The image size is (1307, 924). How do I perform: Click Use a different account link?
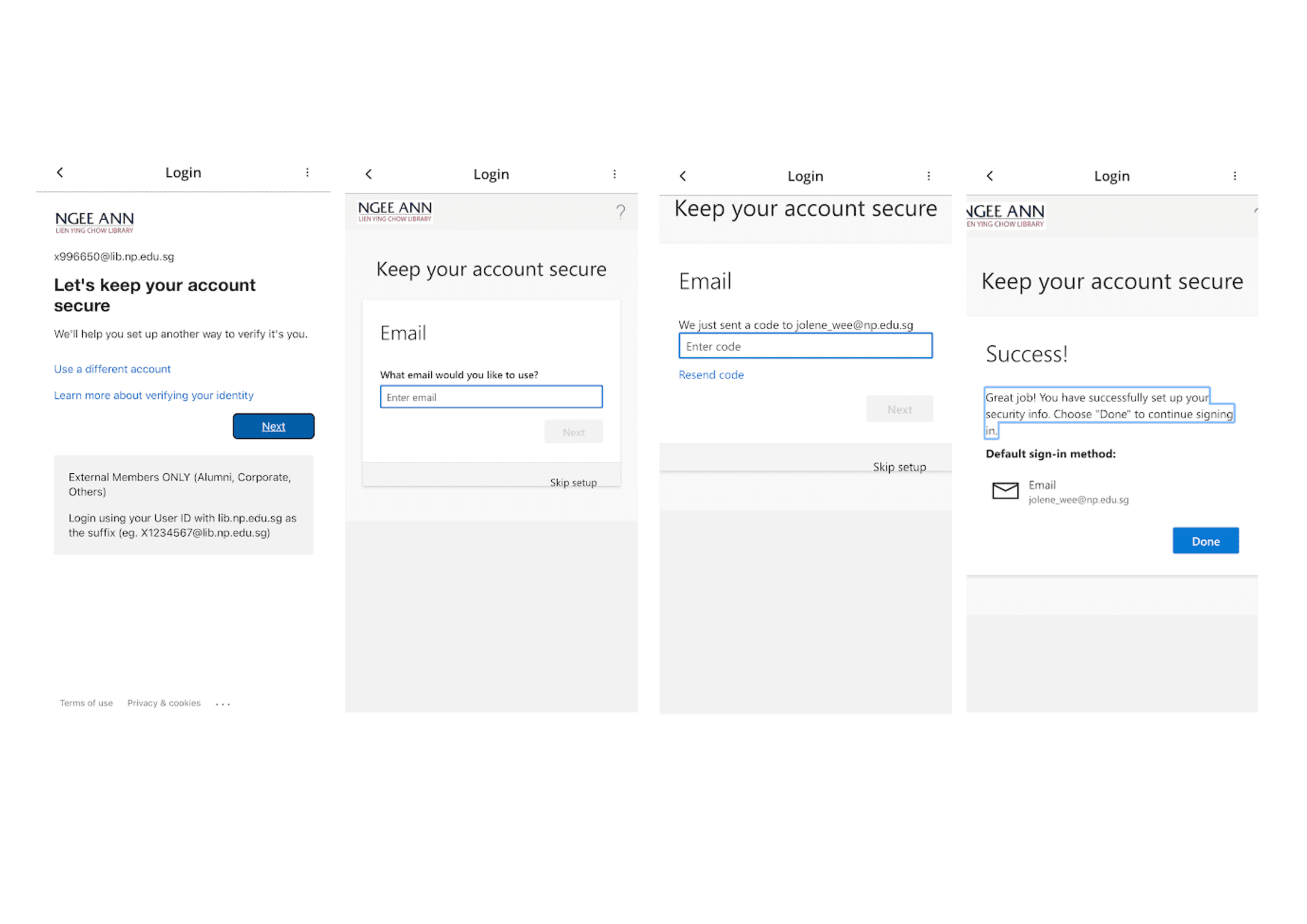(112, 369)
